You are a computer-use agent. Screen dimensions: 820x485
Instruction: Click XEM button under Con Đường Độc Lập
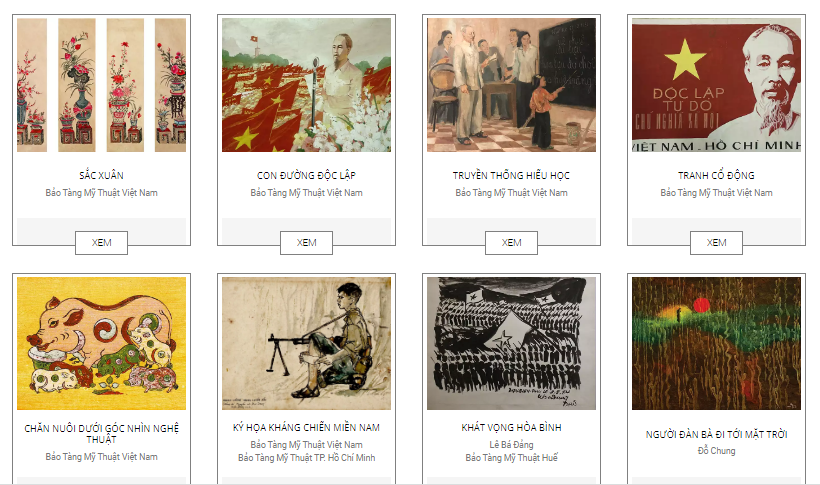click(x=306, y=243)
